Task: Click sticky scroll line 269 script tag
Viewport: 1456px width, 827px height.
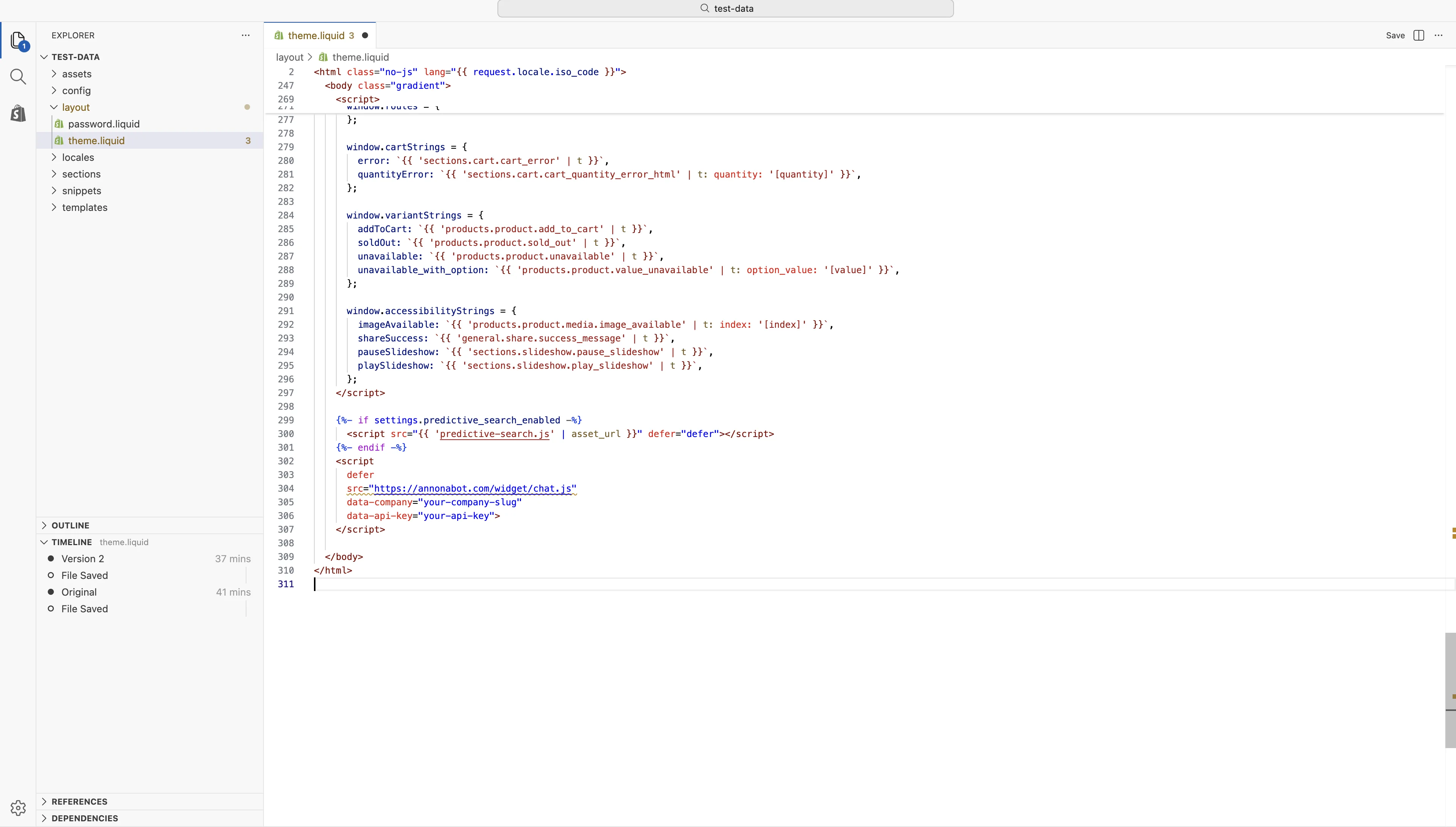Action: tap(358, 99)
